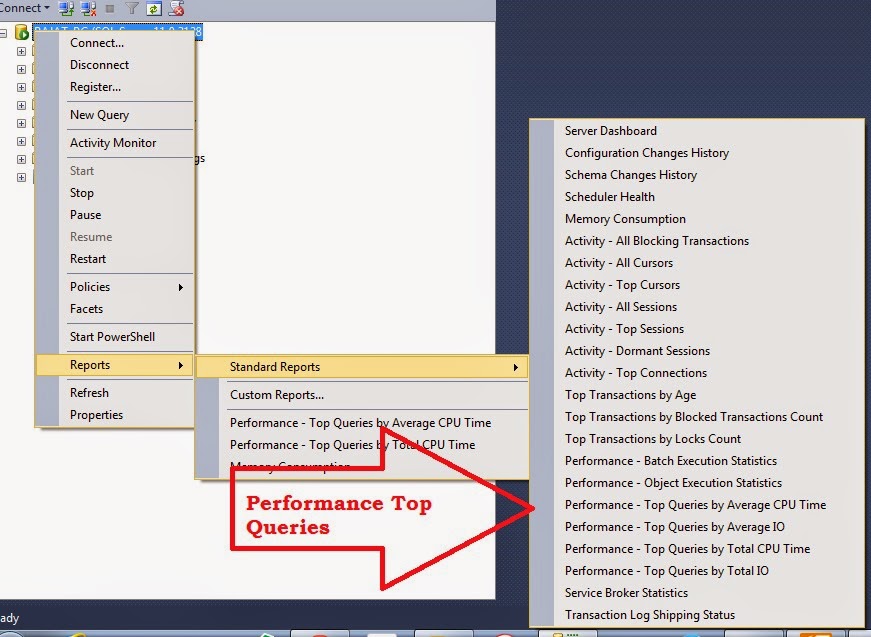Screen dimensions: 871x637
Task: Select the highlighted server name tree node
Action: click(118, 31)
